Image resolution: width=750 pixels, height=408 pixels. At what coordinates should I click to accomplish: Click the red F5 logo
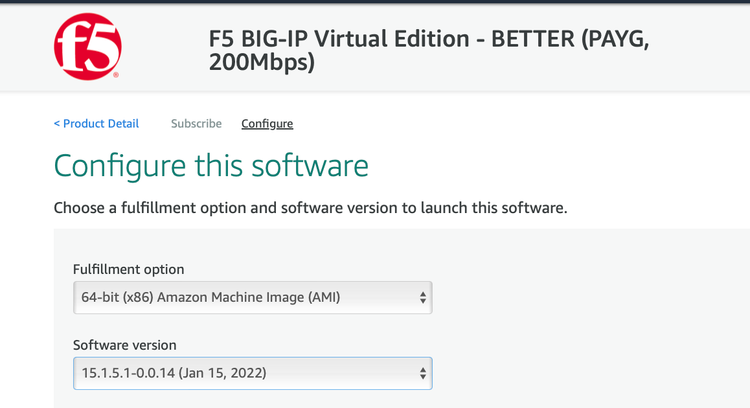point(87,45)
